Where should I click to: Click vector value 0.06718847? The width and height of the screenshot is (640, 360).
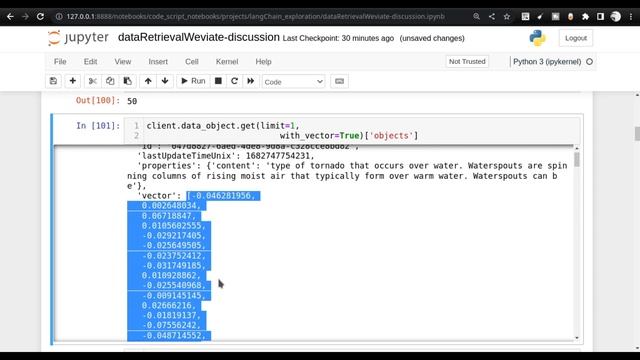pos(169,216)
